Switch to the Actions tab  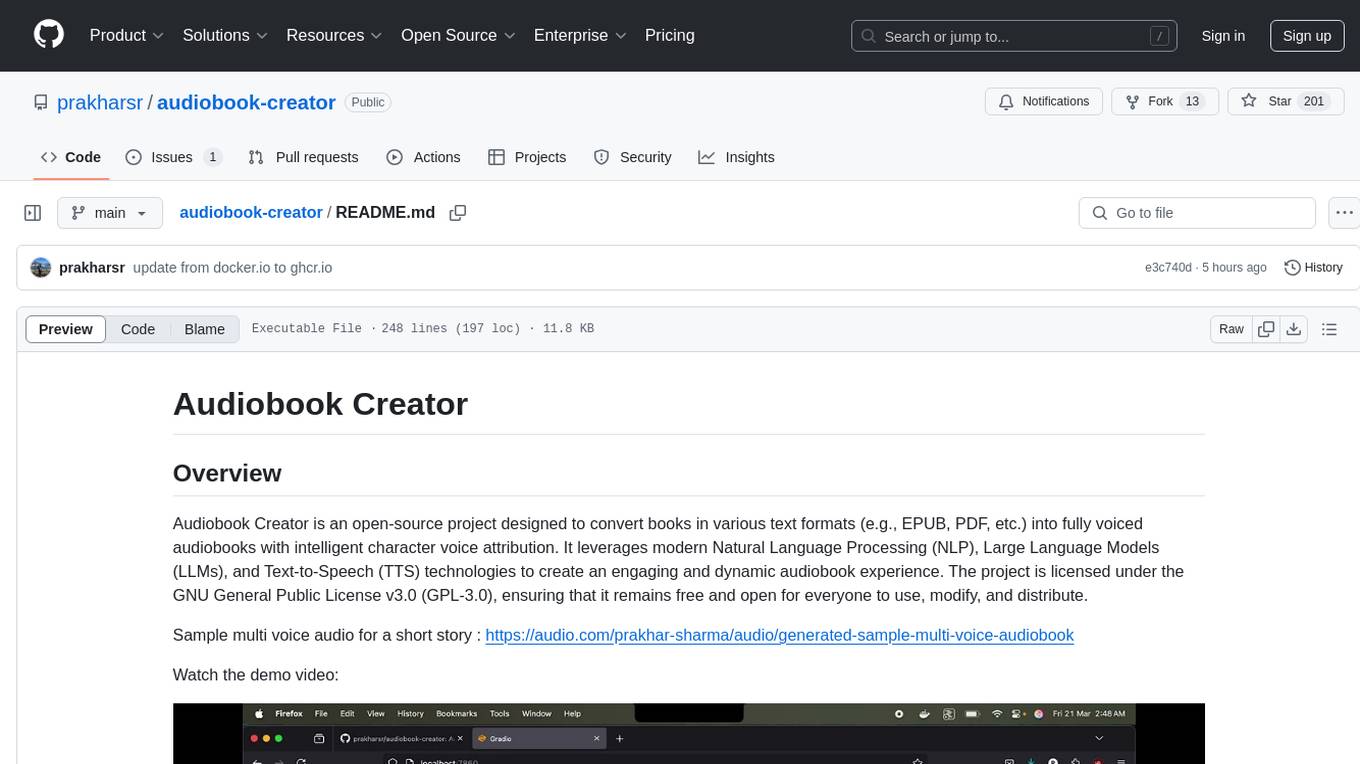423,157
